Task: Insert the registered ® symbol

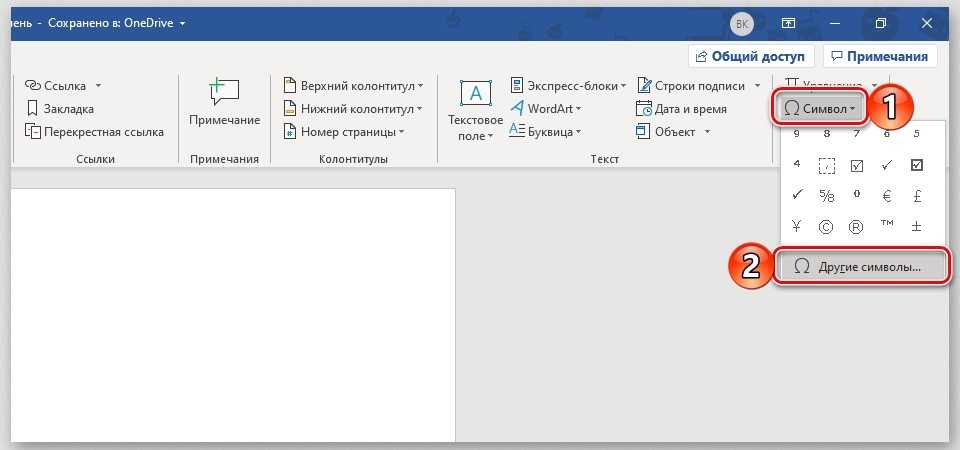Action: [856, 226]
